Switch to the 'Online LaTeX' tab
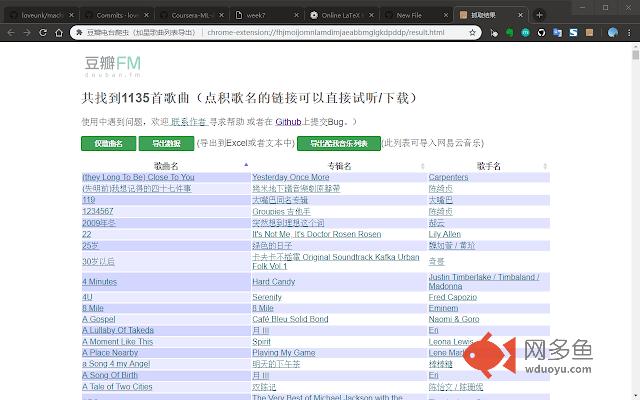This screenshot has width=640, height=400. pyautogui.click(x=341, y=15)
